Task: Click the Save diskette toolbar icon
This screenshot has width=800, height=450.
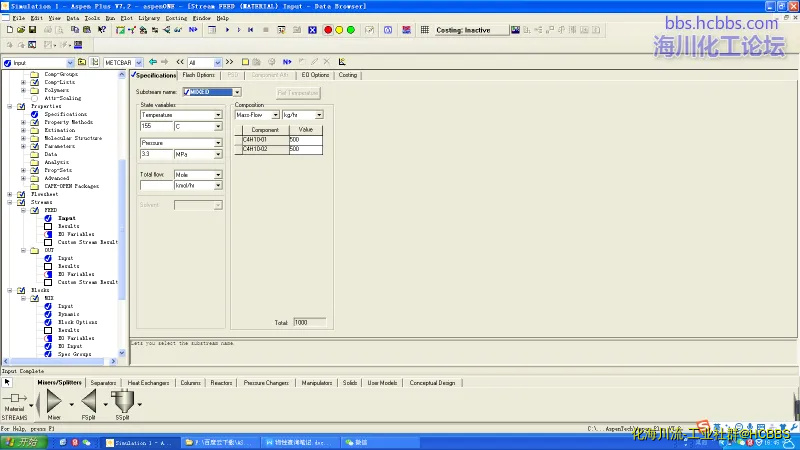Action: tap(32, 30)
